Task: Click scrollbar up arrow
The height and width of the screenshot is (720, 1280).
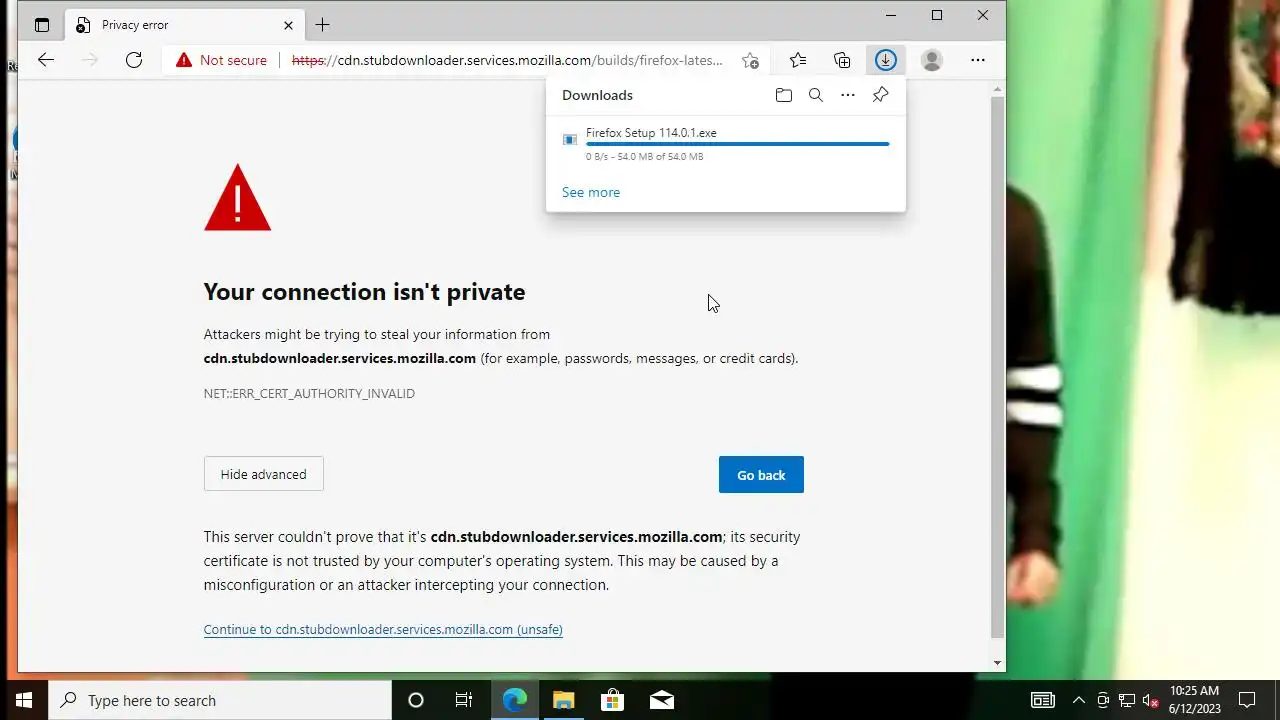Action: [x=997, y=90]
